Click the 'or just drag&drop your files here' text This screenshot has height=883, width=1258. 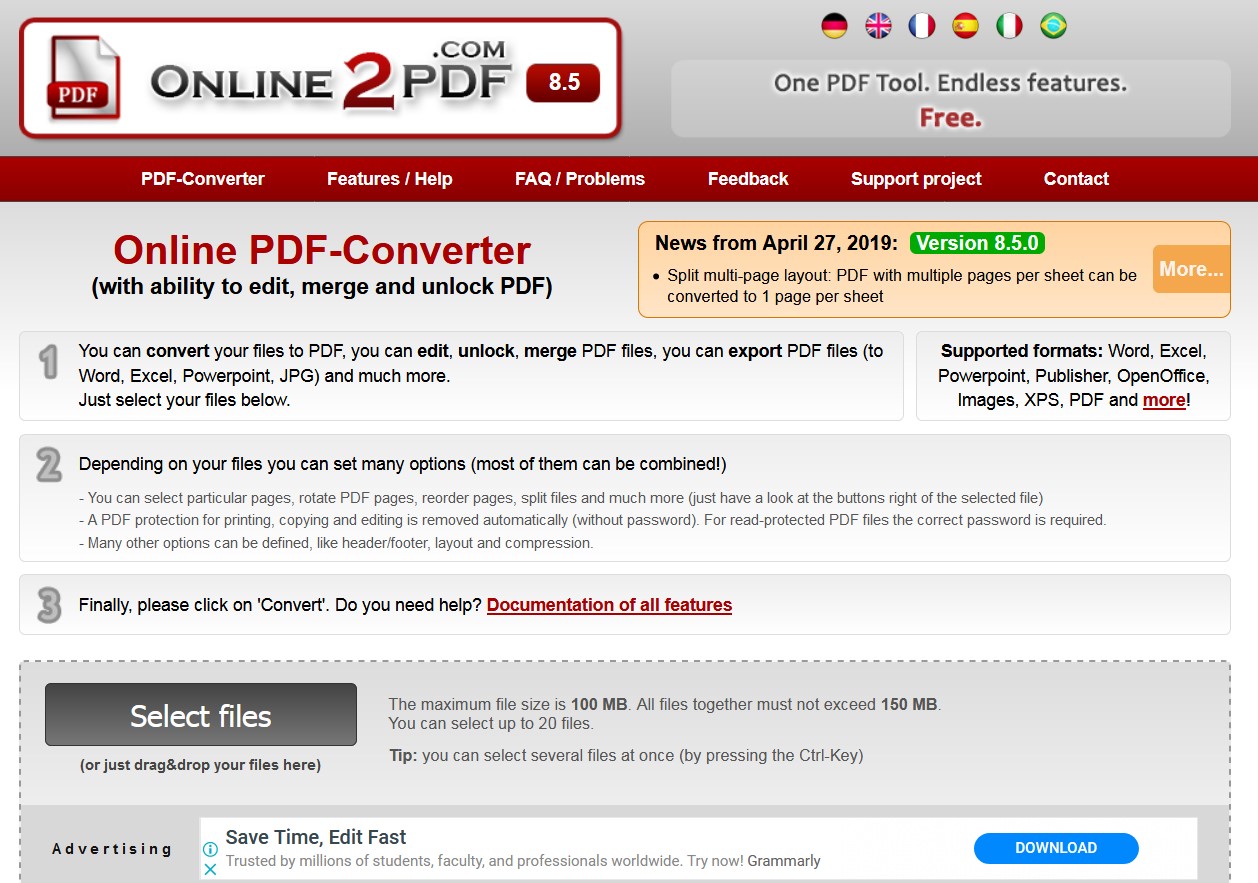click(x=201, y=765)
